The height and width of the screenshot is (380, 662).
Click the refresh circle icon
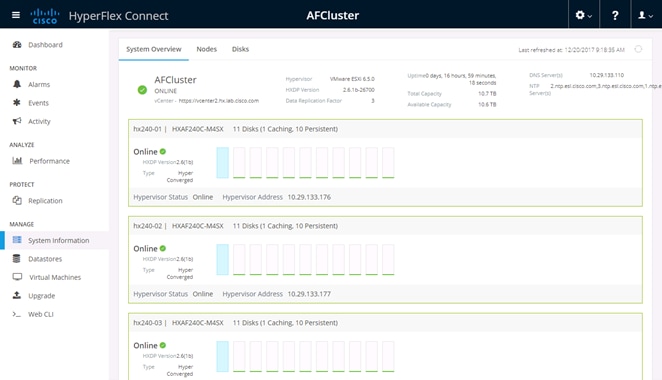(x=638, y=49)
